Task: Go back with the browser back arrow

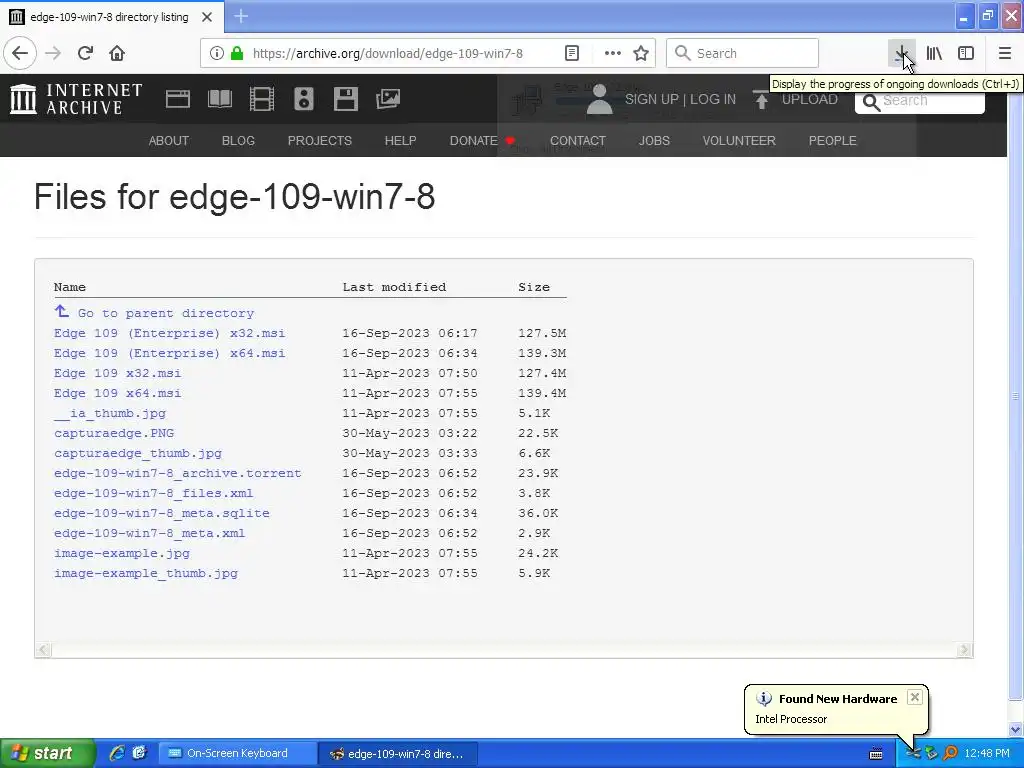Action: (20, 53)
